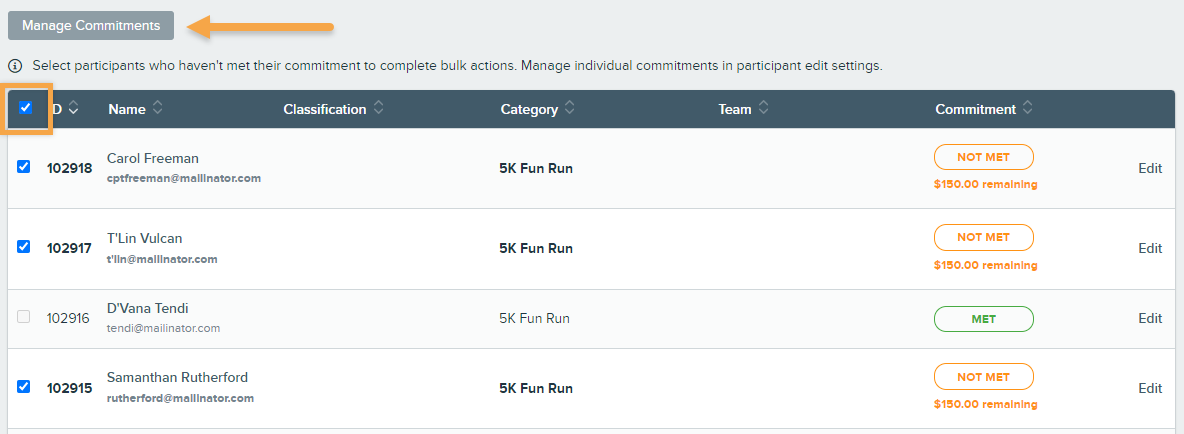
Task: Click 5K Fun Run in Samanthan Rutherford's row
Action: coord(536,389)
